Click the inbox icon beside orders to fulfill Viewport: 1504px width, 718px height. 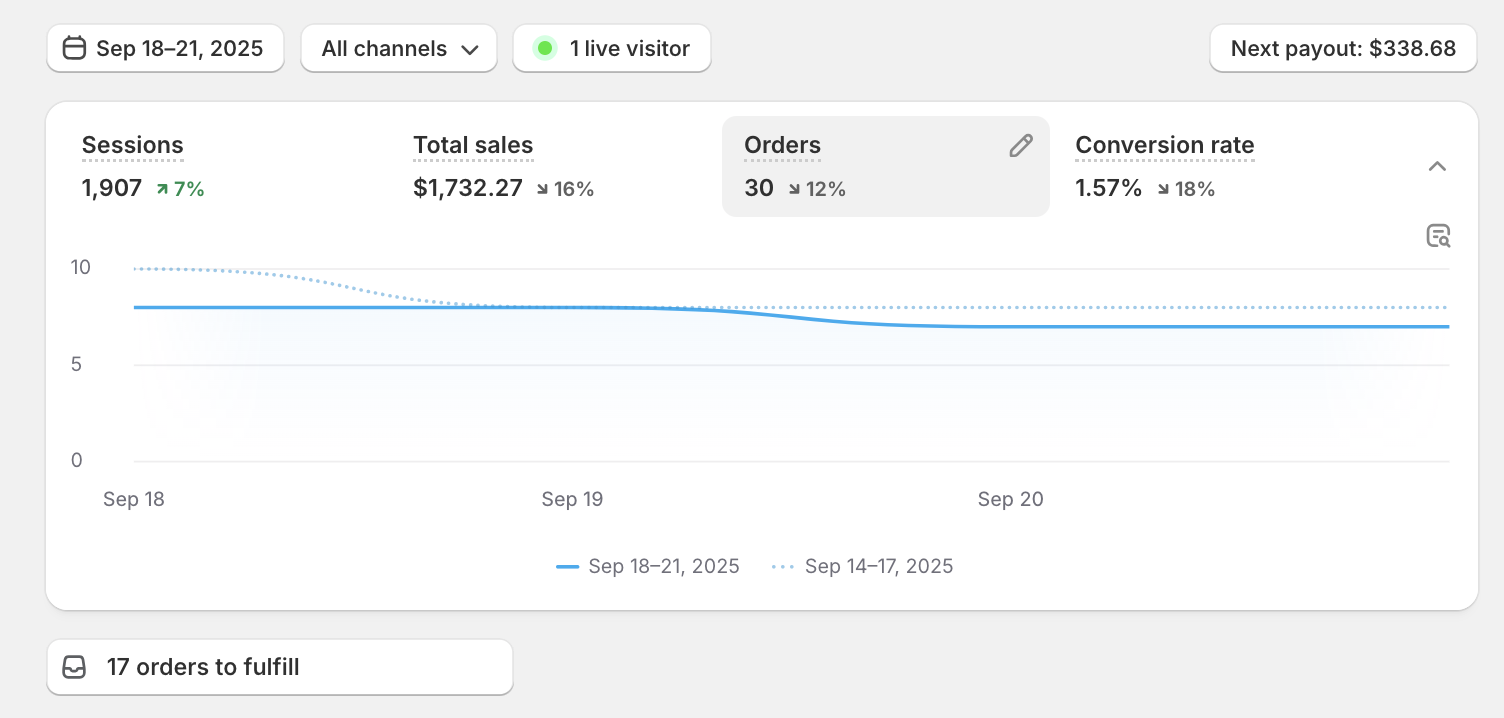tap(74, 667)
